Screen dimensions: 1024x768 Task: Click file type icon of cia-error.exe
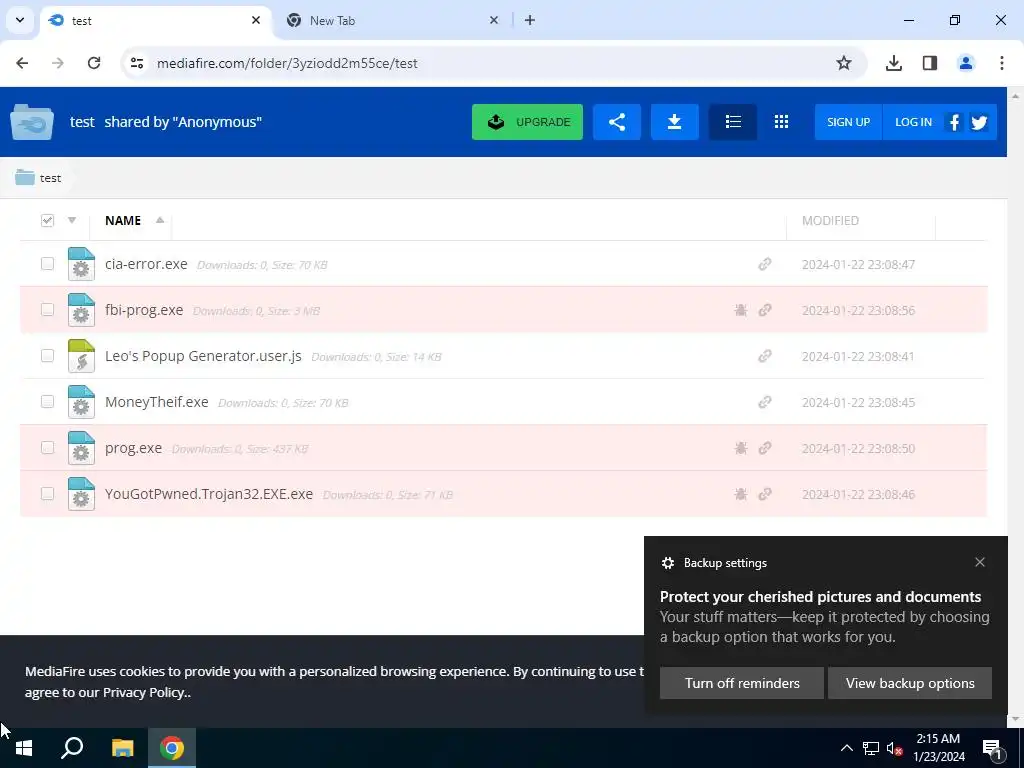81,264
